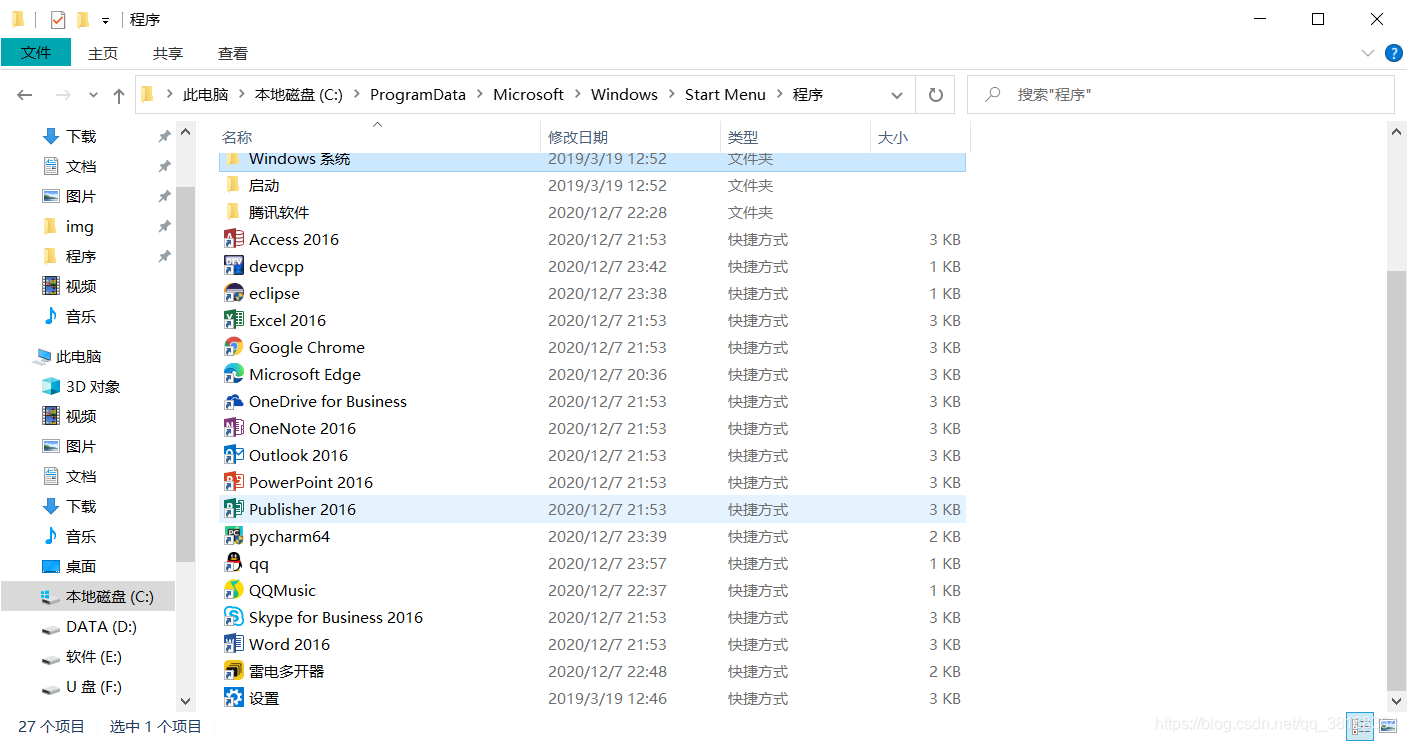Sort by the 大小 column header
Screen dimensions: 1408x742
[920, 137]
